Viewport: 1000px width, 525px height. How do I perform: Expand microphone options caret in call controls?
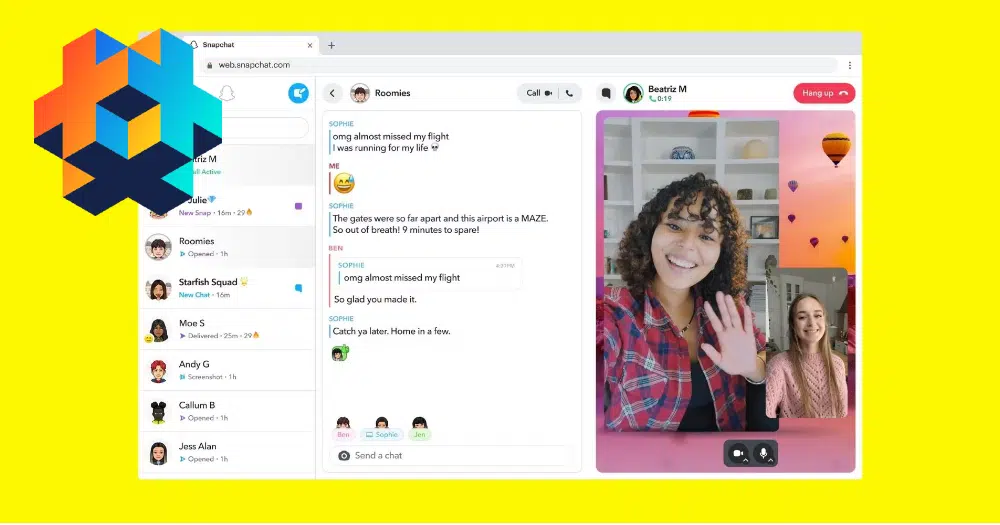(771, 459)
